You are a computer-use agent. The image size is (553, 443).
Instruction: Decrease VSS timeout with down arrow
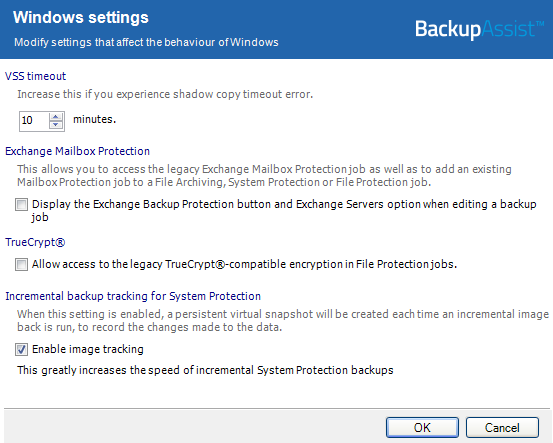pyautogui.click(x=56, y=125)
